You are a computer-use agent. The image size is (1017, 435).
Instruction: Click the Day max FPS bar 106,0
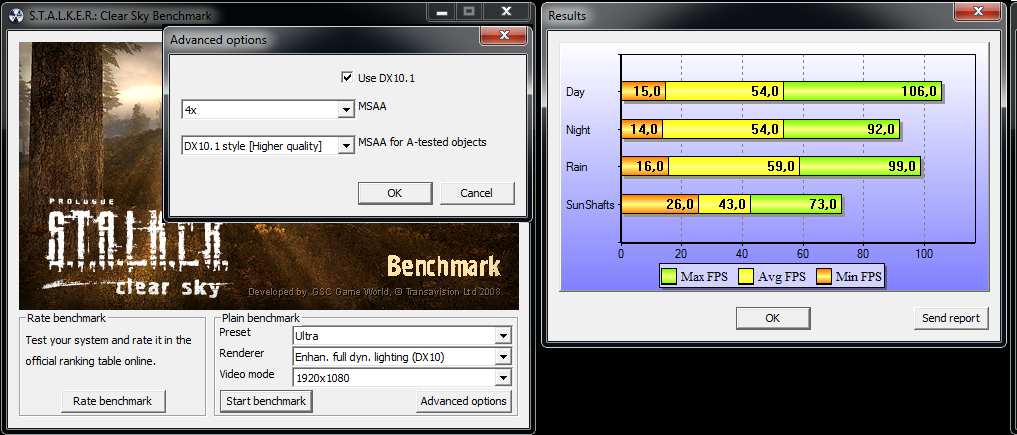[862, 91]
